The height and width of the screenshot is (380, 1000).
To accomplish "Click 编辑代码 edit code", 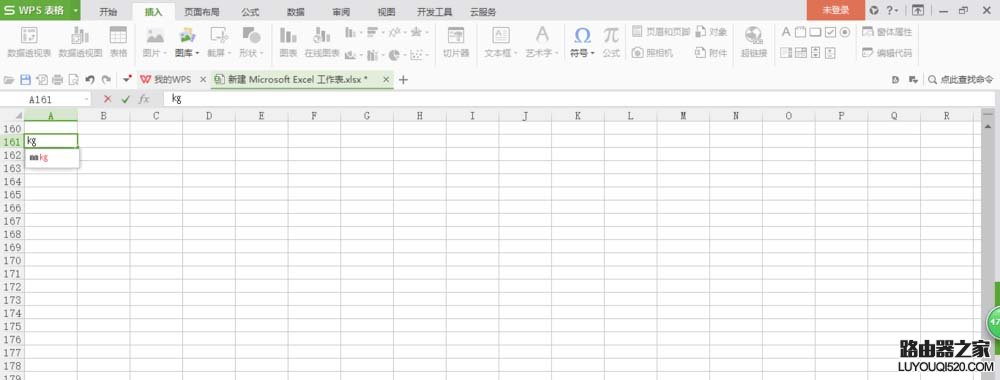I will (x=886, y=53).
